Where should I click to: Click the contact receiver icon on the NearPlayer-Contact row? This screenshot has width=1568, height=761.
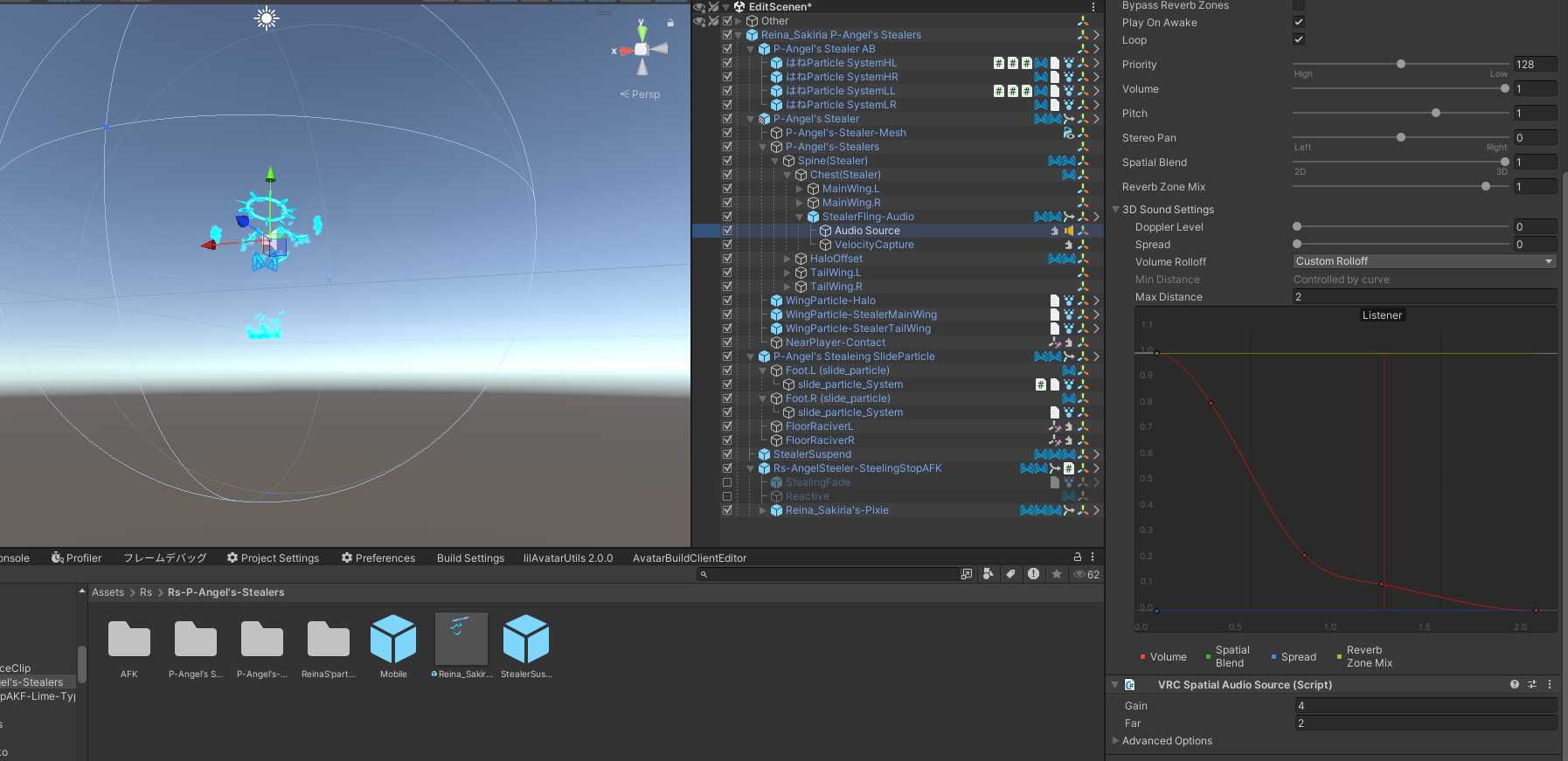point(1055,342)
